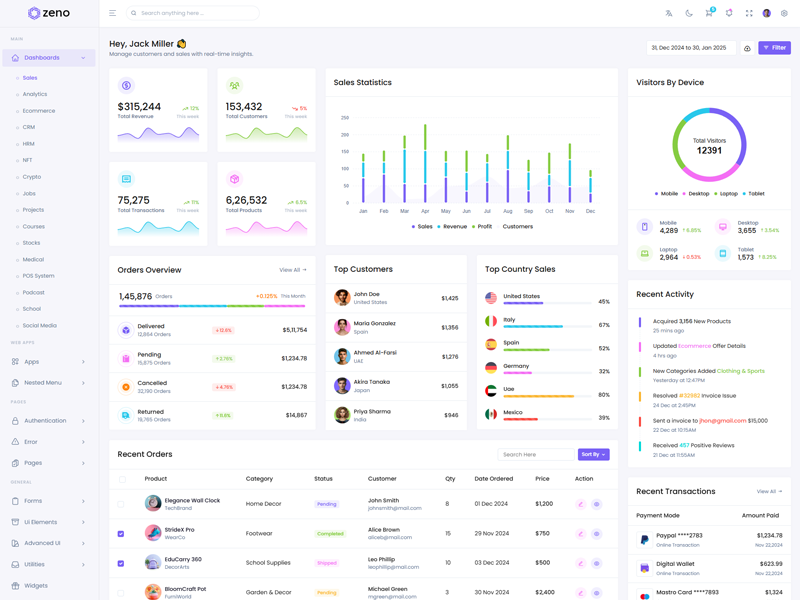Enter fullscreen mode via header icon
Viewport: 800px width, 600px height.
click(x=749, y=13)
